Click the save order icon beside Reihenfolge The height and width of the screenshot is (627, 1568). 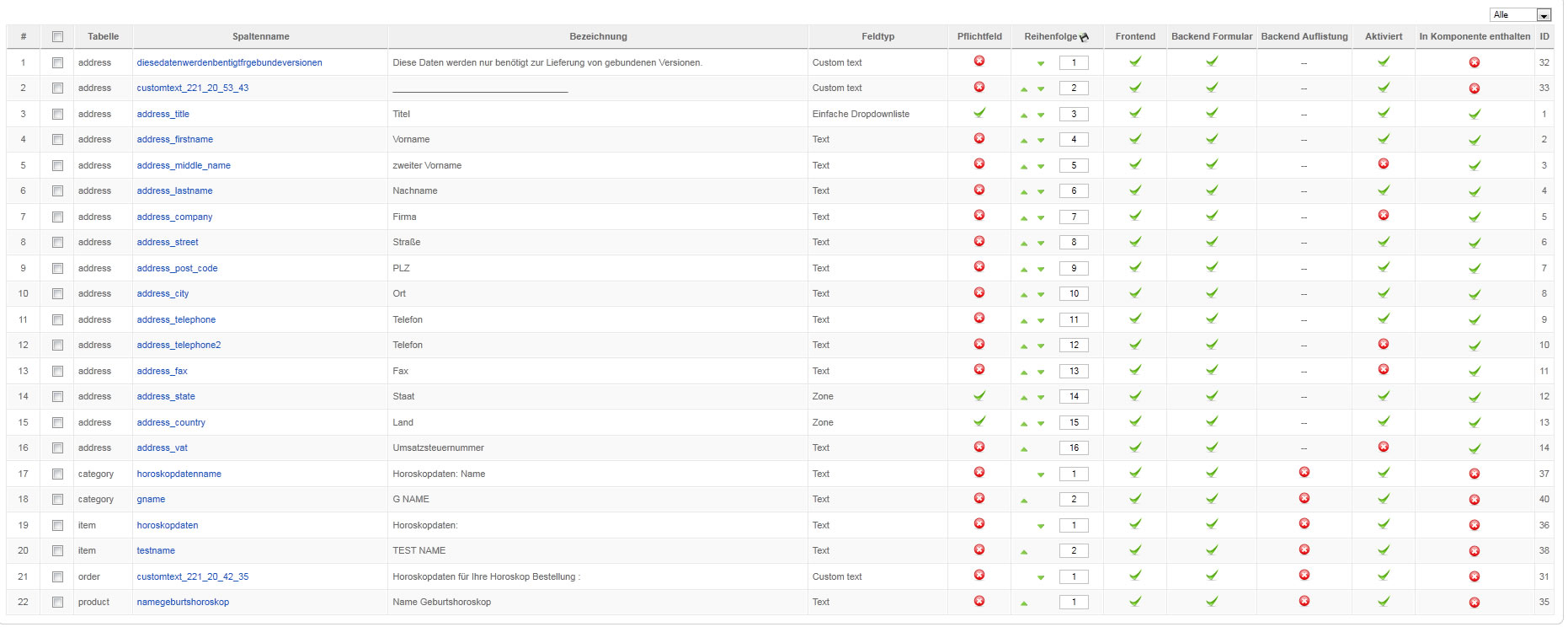coord(1085,37)
